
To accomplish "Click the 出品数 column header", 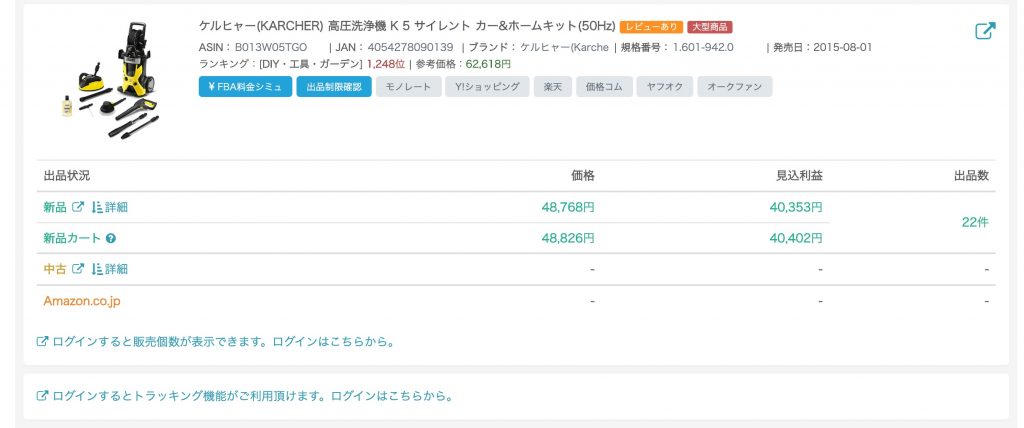I will coord(972,176).
